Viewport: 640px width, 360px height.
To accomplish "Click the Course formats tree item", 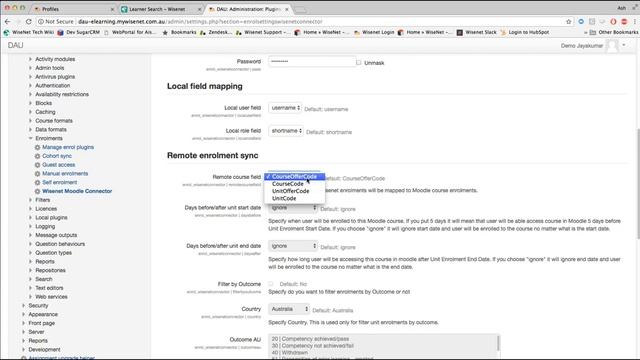I will point(54,121).
